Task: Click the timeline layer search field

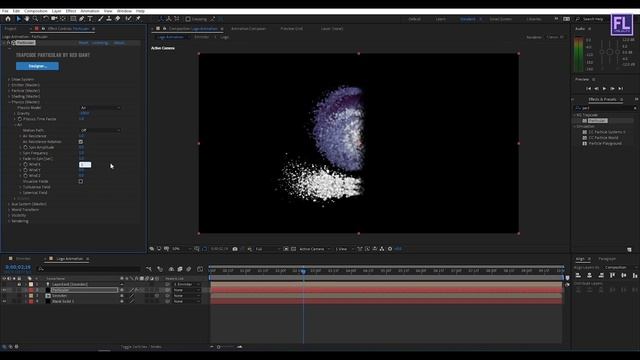Action: [90, 269]
